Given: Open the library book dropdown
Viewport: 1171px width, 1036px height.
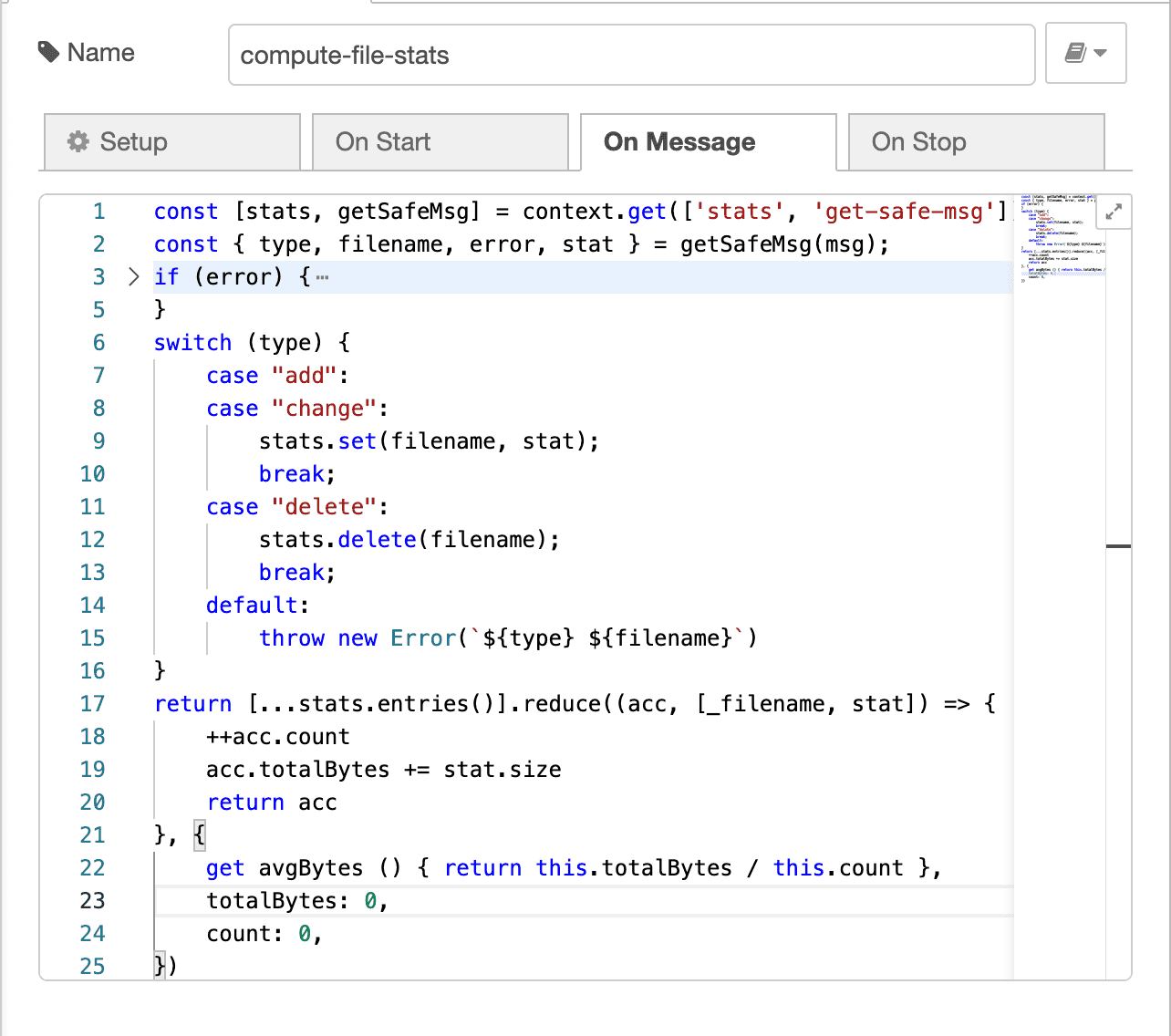Looking at the screenshot, I should coord(1085,54).
